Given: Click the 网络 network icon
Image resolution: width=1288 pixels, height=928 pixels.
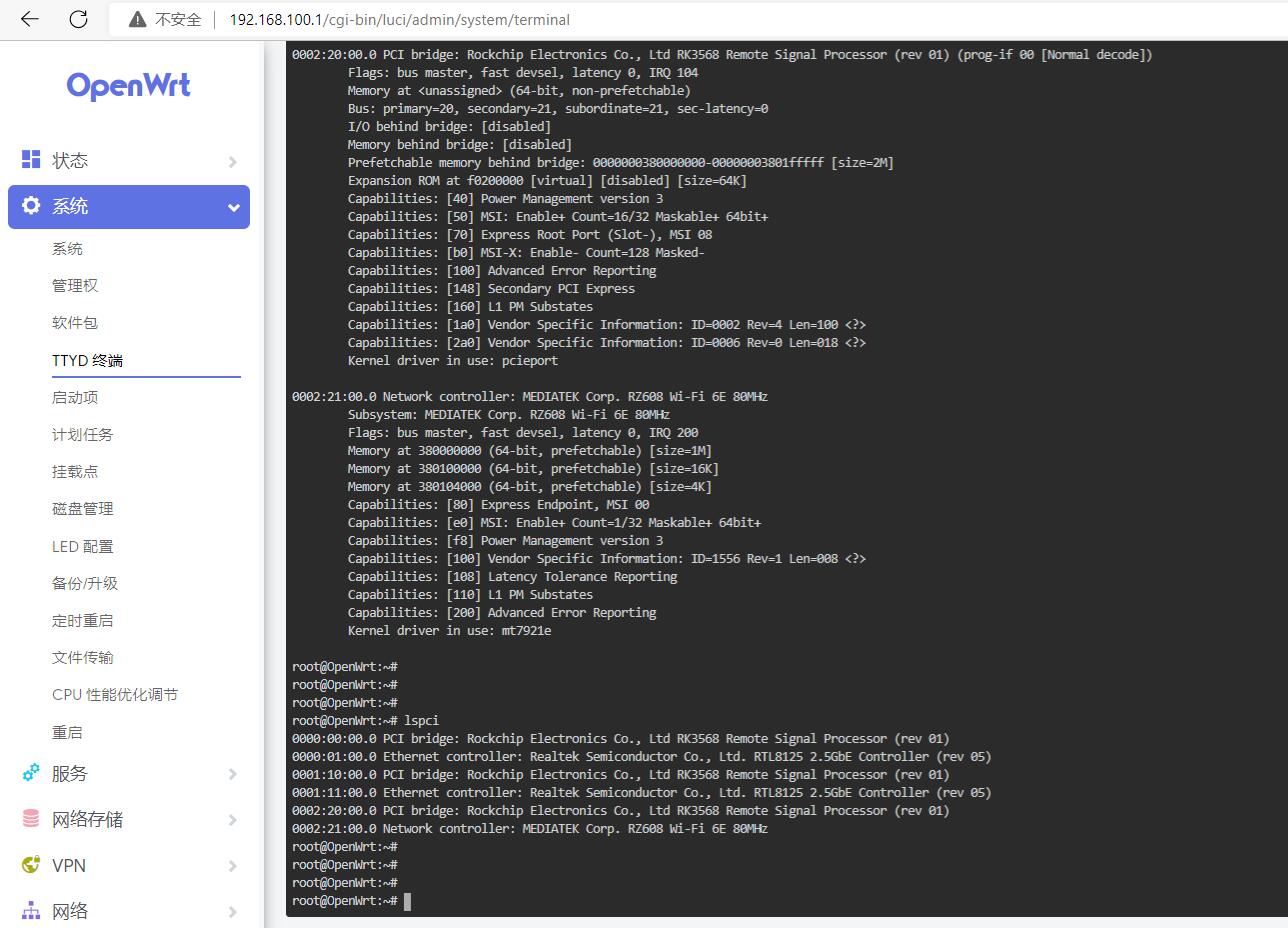Looking at the screenshot, I should tap(31, 910).
